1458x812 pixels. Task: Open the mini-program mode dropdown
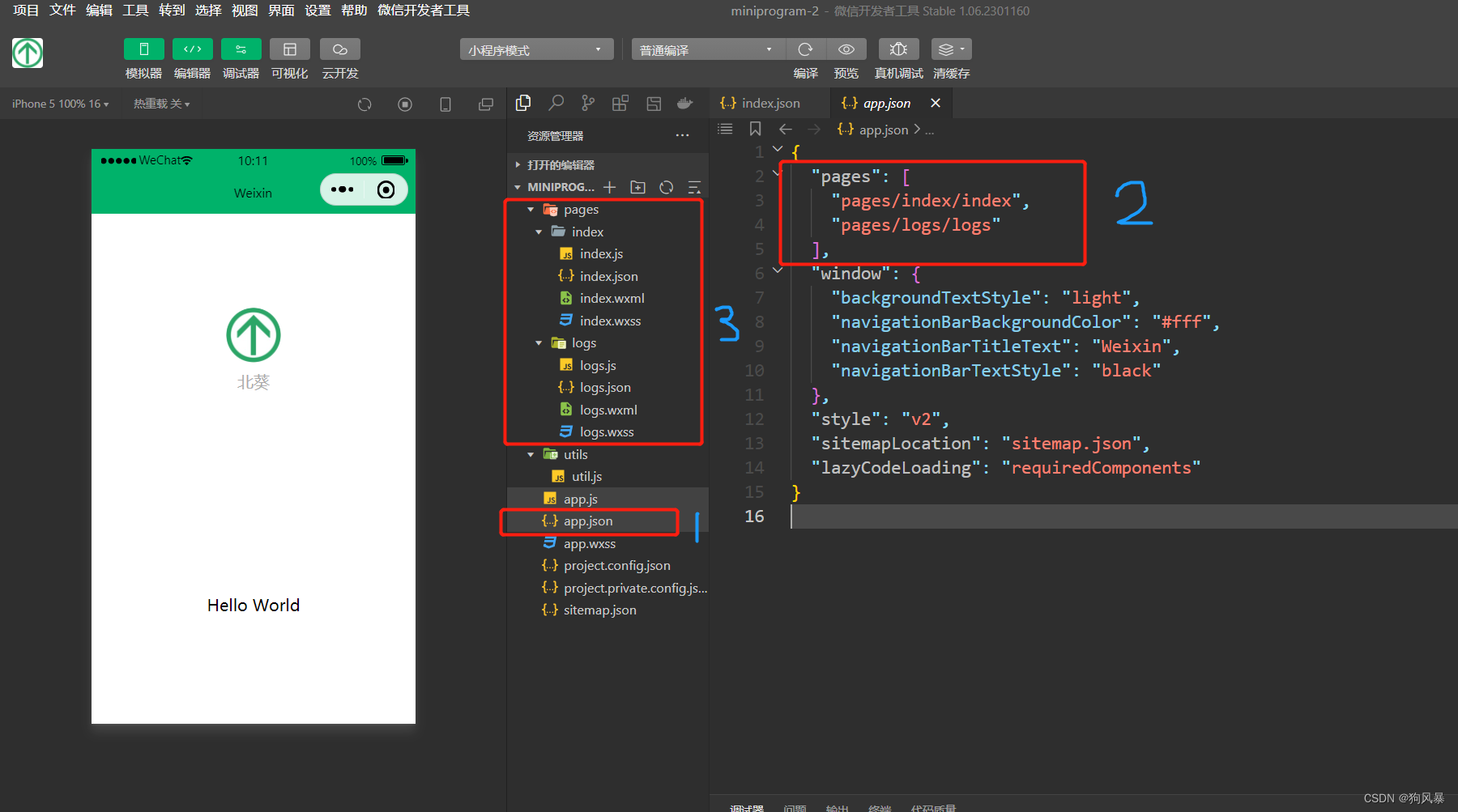536,49
